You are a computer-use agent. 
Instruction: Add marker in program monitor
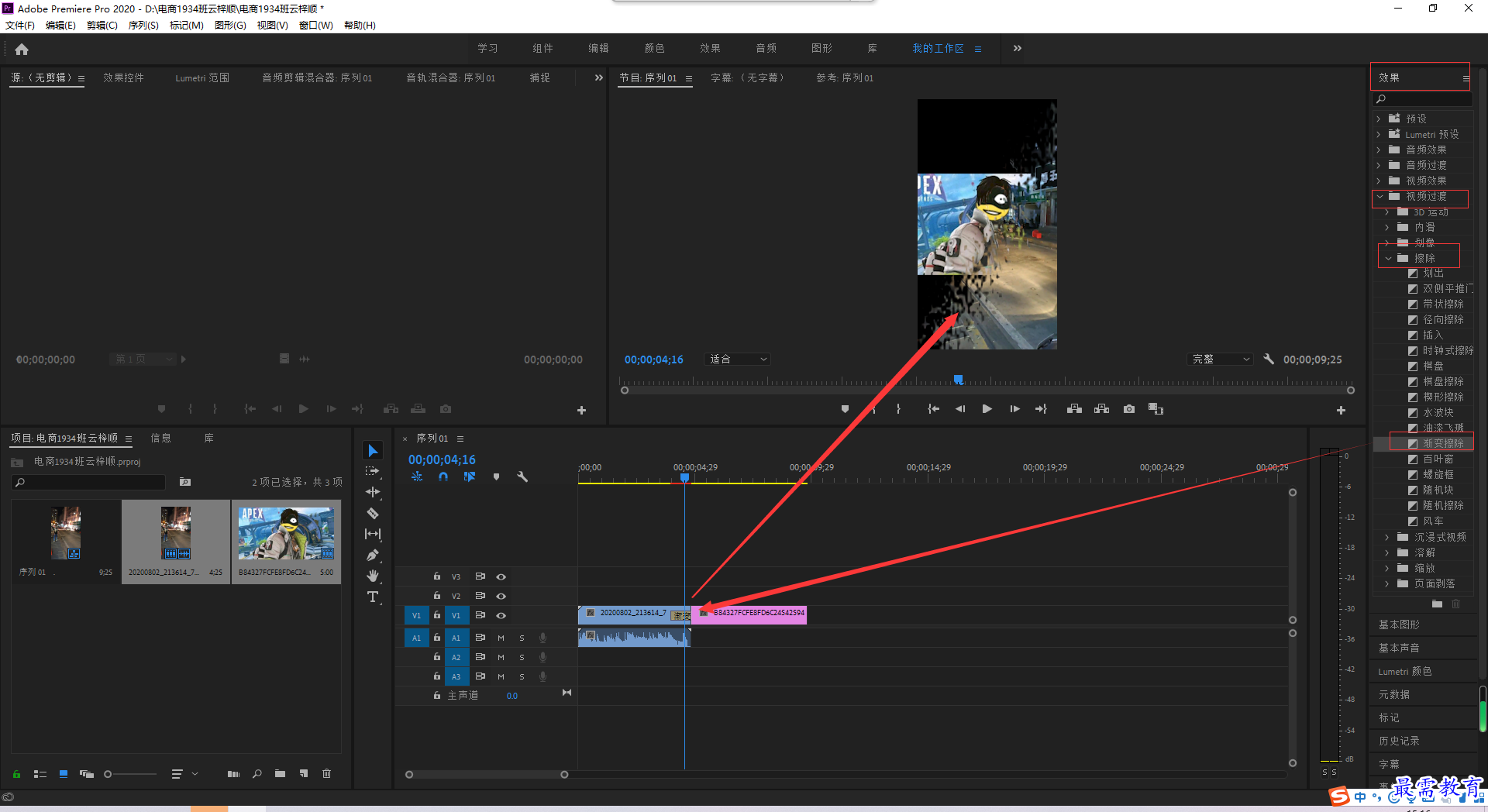pos(845,409)
